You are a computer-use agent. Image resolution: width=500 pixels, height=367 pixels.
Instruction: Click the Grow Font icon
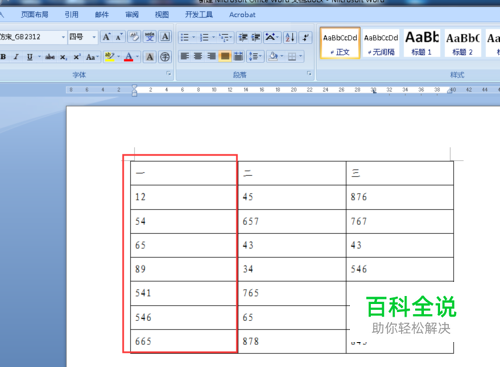point(106,37)
